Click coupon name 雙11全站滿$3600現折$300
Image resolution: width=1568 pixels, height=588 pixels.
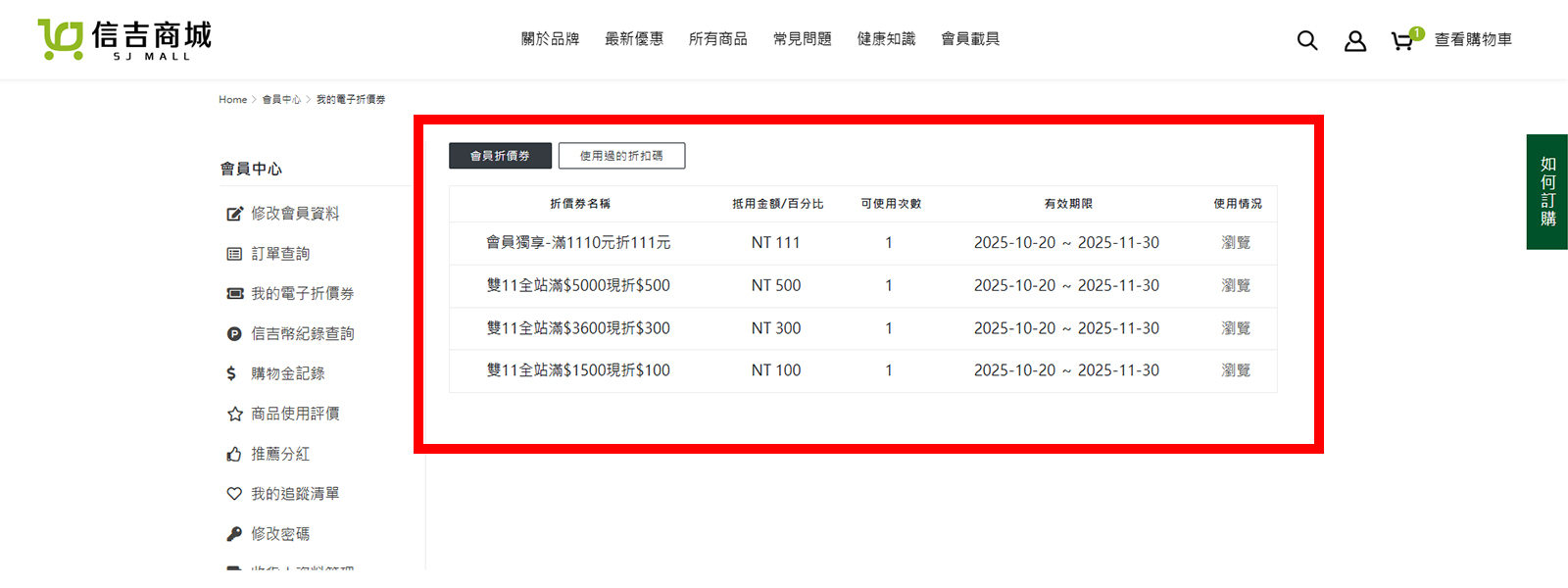578,328
